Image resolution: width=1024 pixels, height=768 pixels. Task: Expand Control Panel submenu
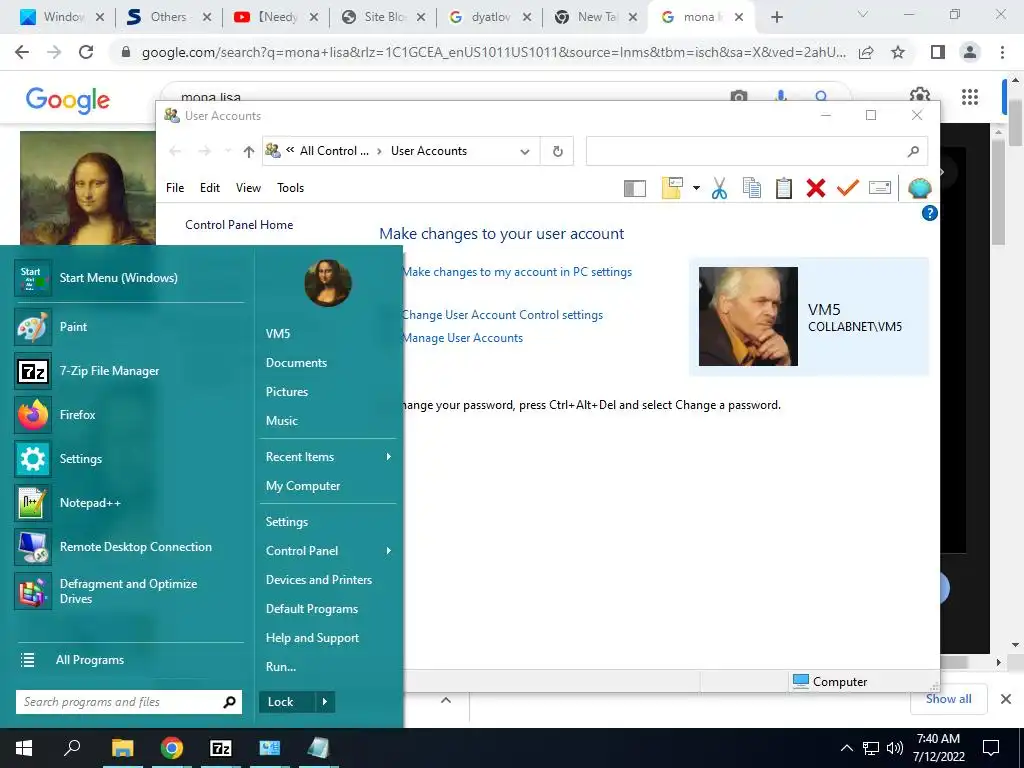(x=328, y=551)
